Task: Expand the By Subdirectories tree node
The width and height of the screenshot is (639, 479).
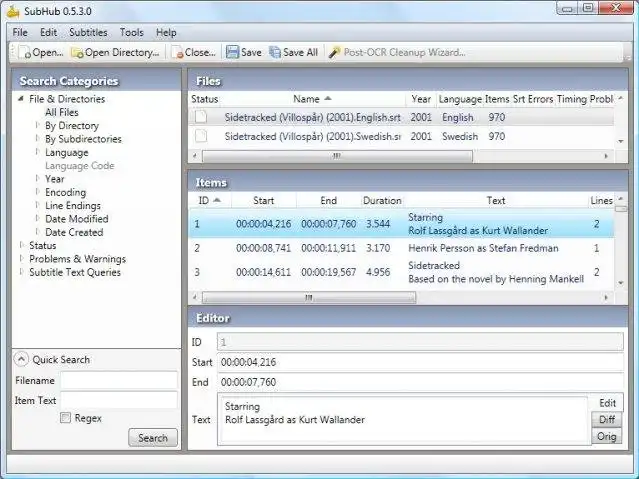Action: click(x=37, y=138)
